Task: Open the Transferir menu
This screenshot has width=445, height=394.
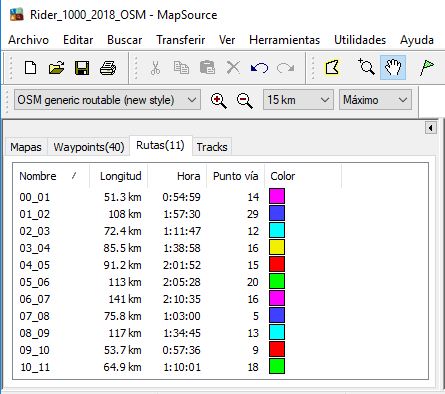Action: click(180, 40)
